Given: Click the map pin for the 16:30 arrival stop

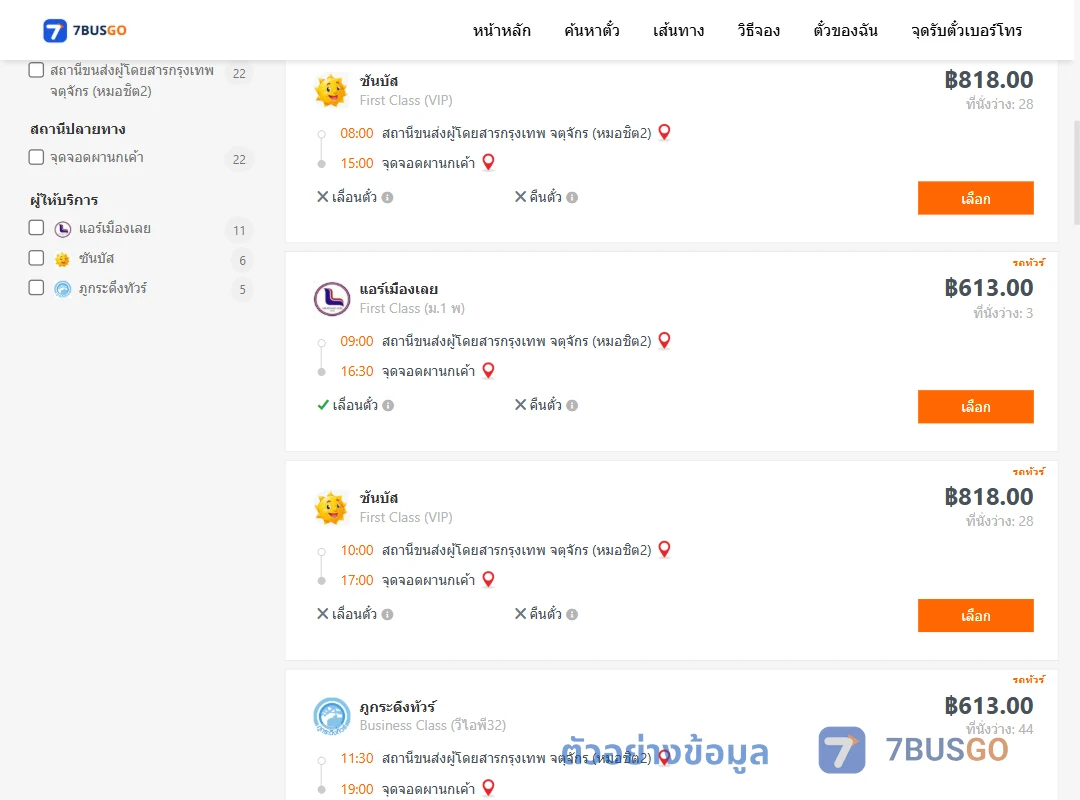Looking at the screenshot, I should tap(488, 371).
